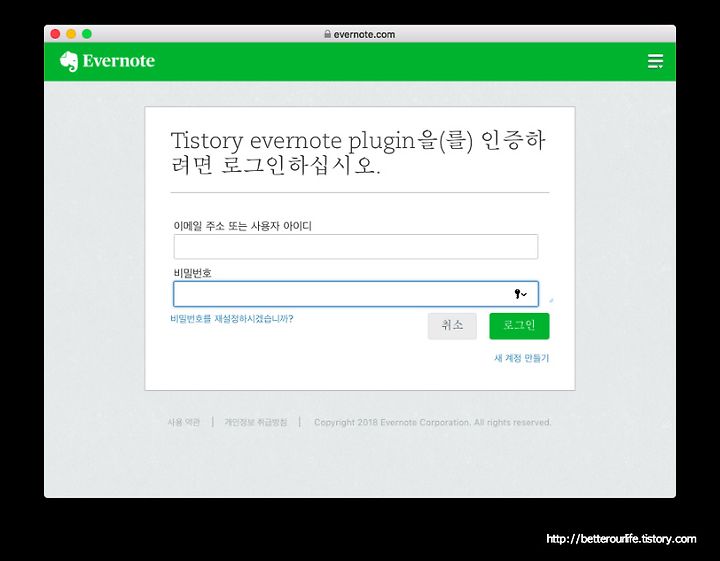Image resolution: width=720 pixels, height=561 pixels.
Task: Open the 새 계정 만들기 link
Action: click(x=521, y=358)
